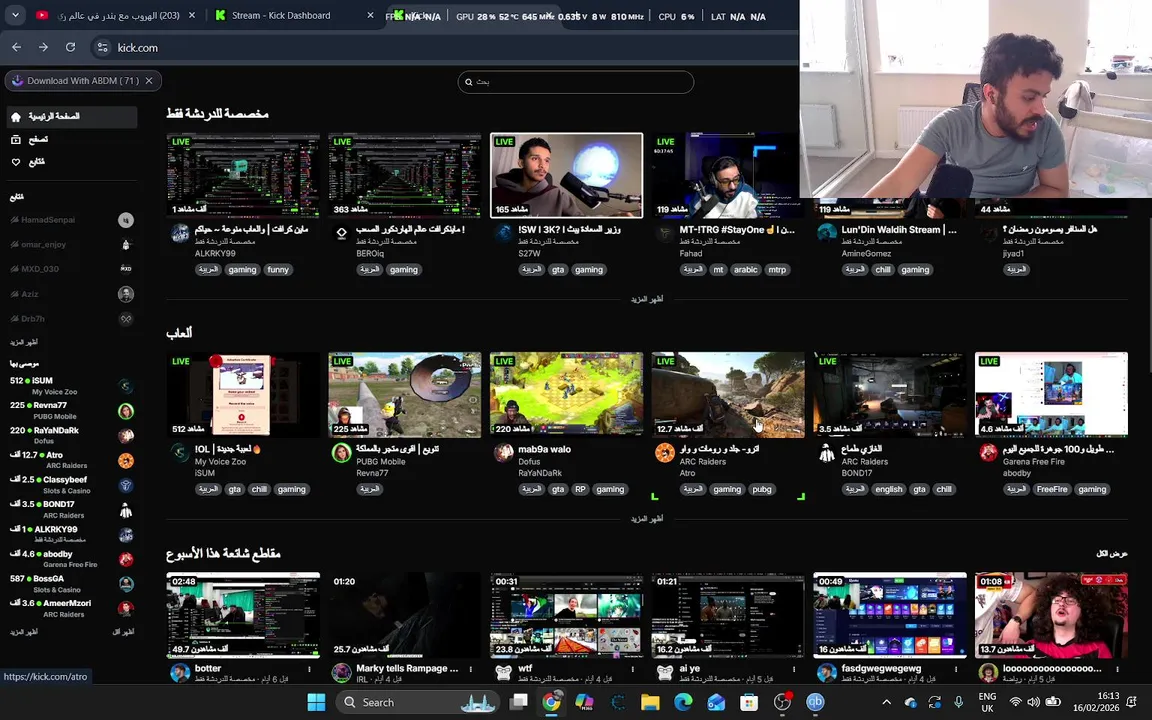The image size is (1152, 720).
Task: Reload the kick.com page
Action: tap(71, 47)
